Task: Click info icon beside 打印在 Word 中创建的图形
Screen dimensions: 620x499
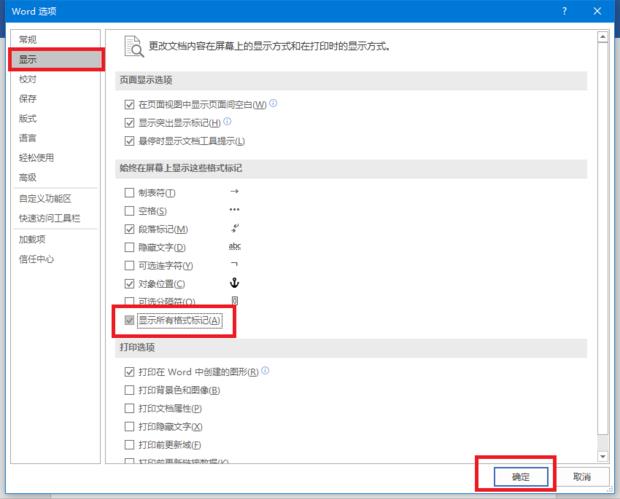Action: pos(266,371)
